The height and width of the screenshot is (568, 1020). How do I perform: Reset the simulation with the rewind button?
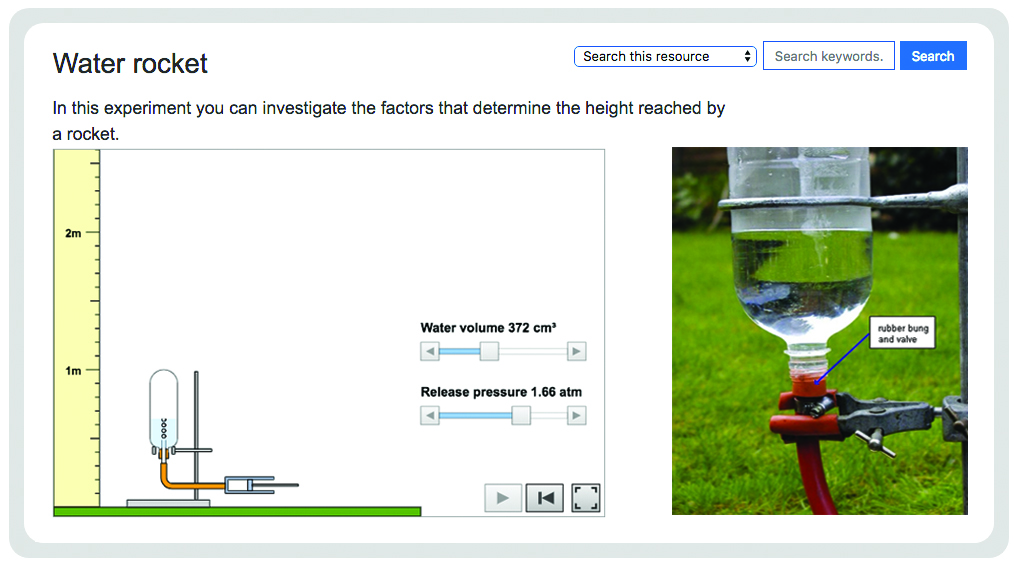(x=544, y=498)
